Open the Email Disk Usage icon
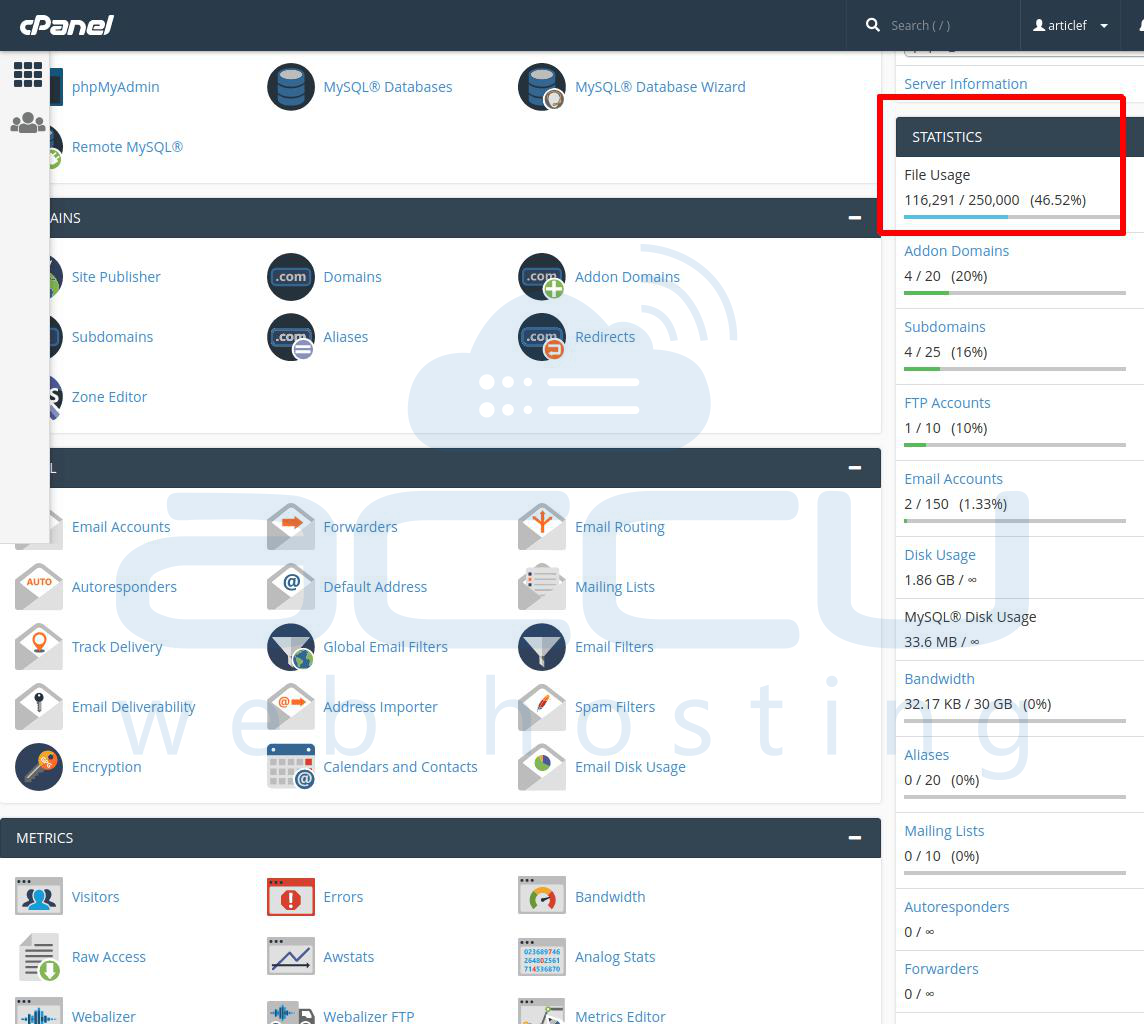 [542, 767]
